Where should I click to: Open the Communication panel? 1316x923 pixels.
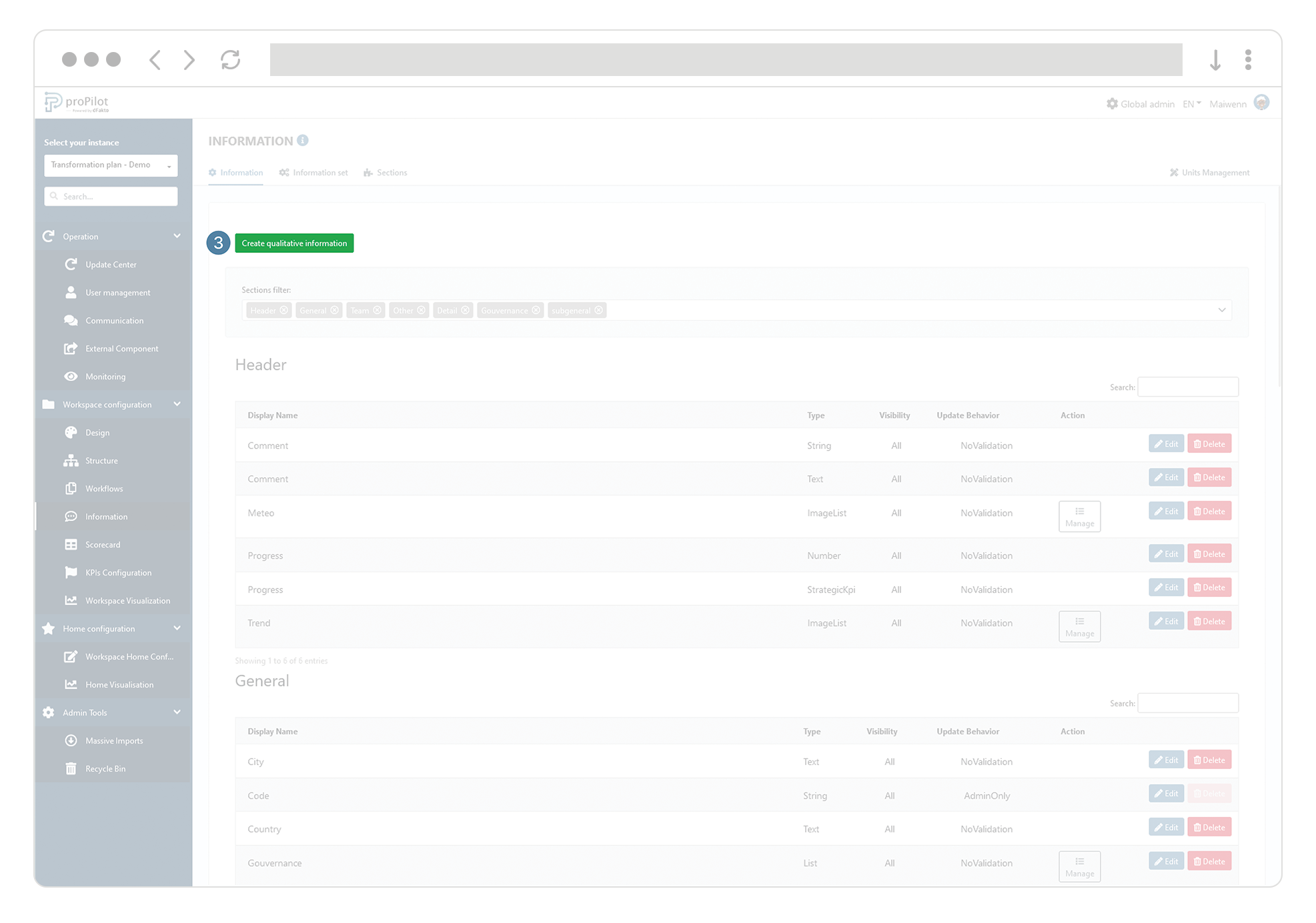point(114,320)
